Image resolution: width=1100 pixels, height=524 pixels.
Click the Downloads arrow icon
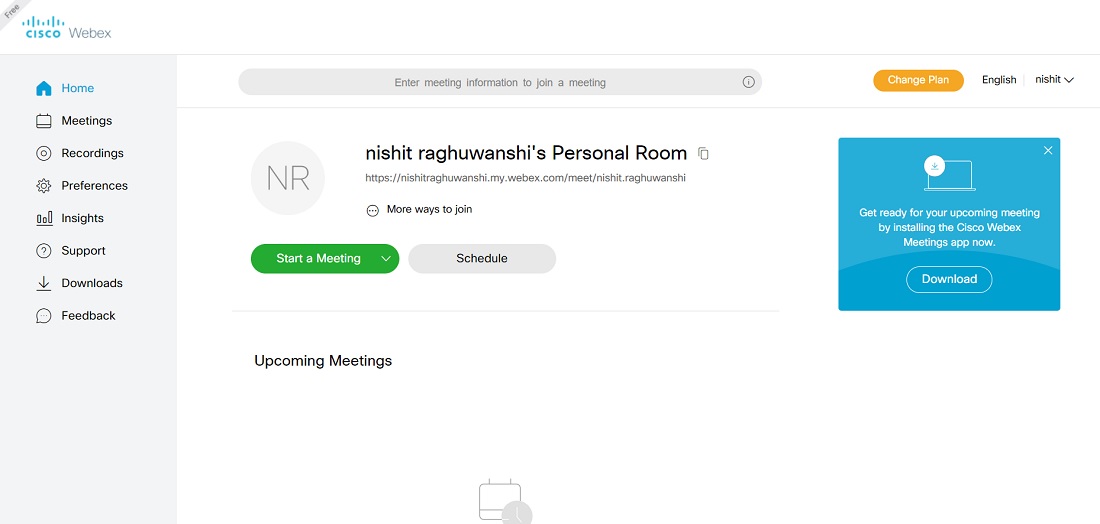44,283
